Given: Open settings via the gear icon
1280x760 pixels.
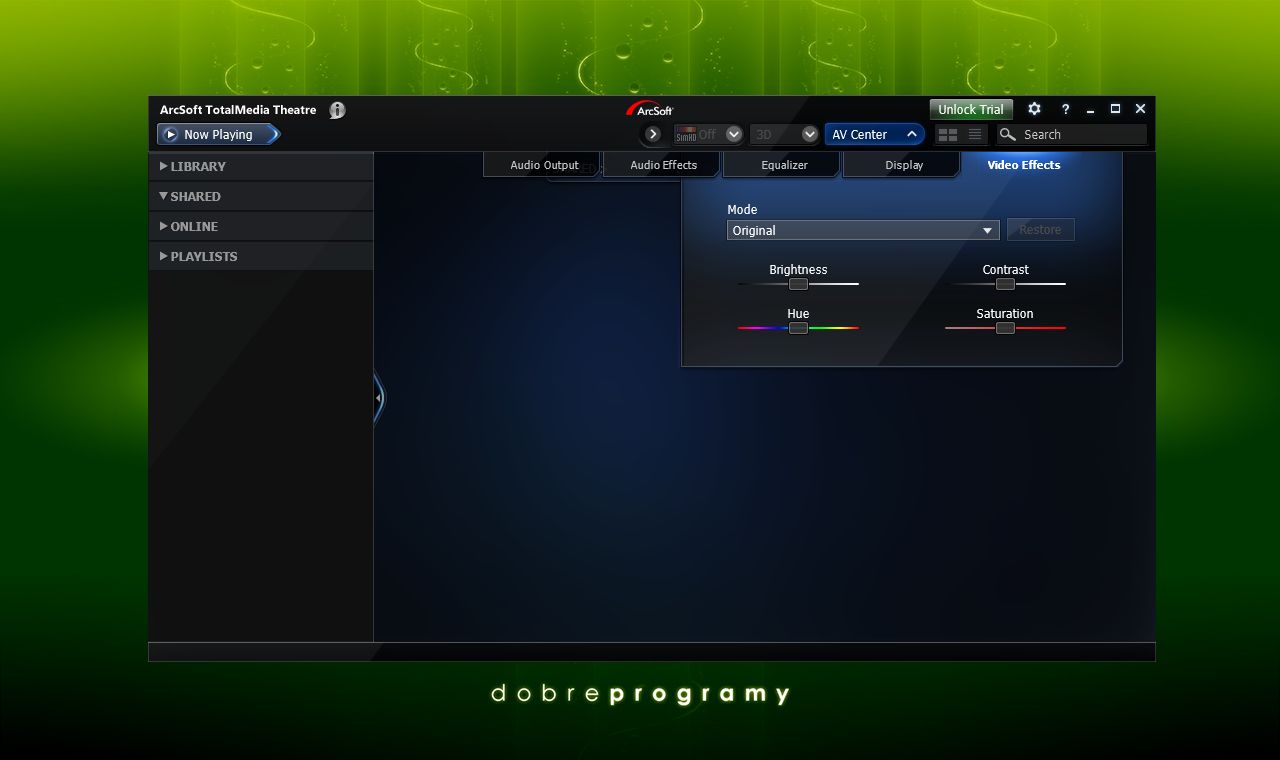Looking at the screenshot, I should pos(1035,109).
